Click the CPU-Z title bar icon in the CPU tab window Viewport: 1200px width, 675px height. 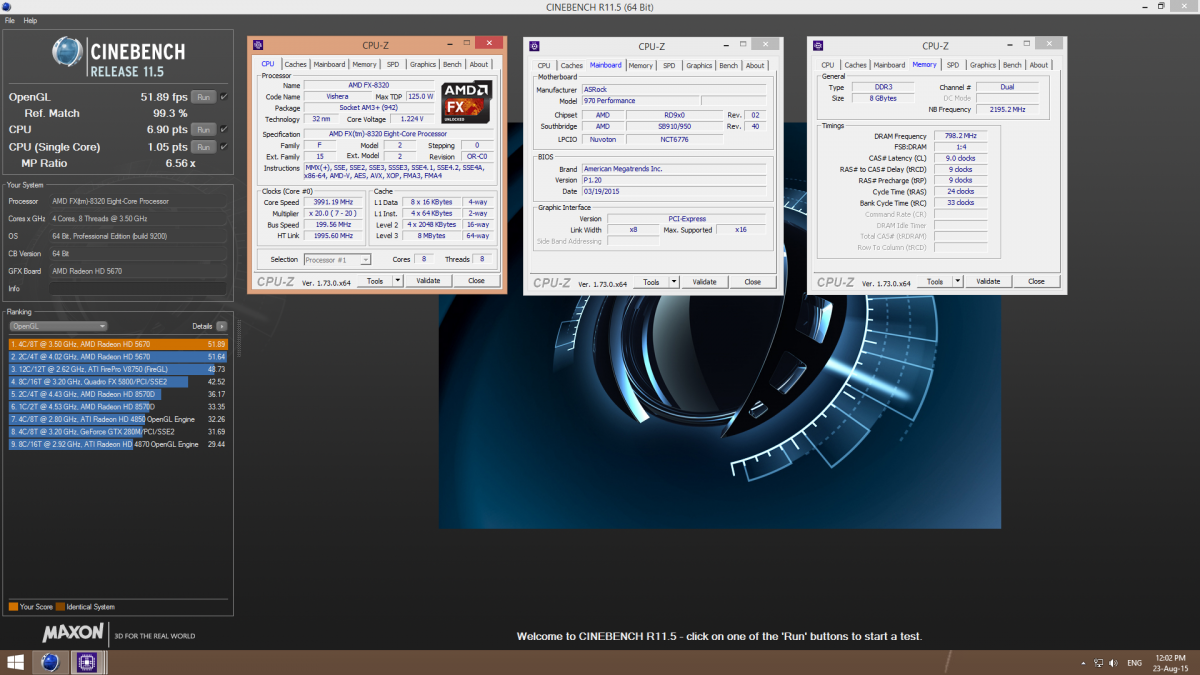(x=258, y=45)
